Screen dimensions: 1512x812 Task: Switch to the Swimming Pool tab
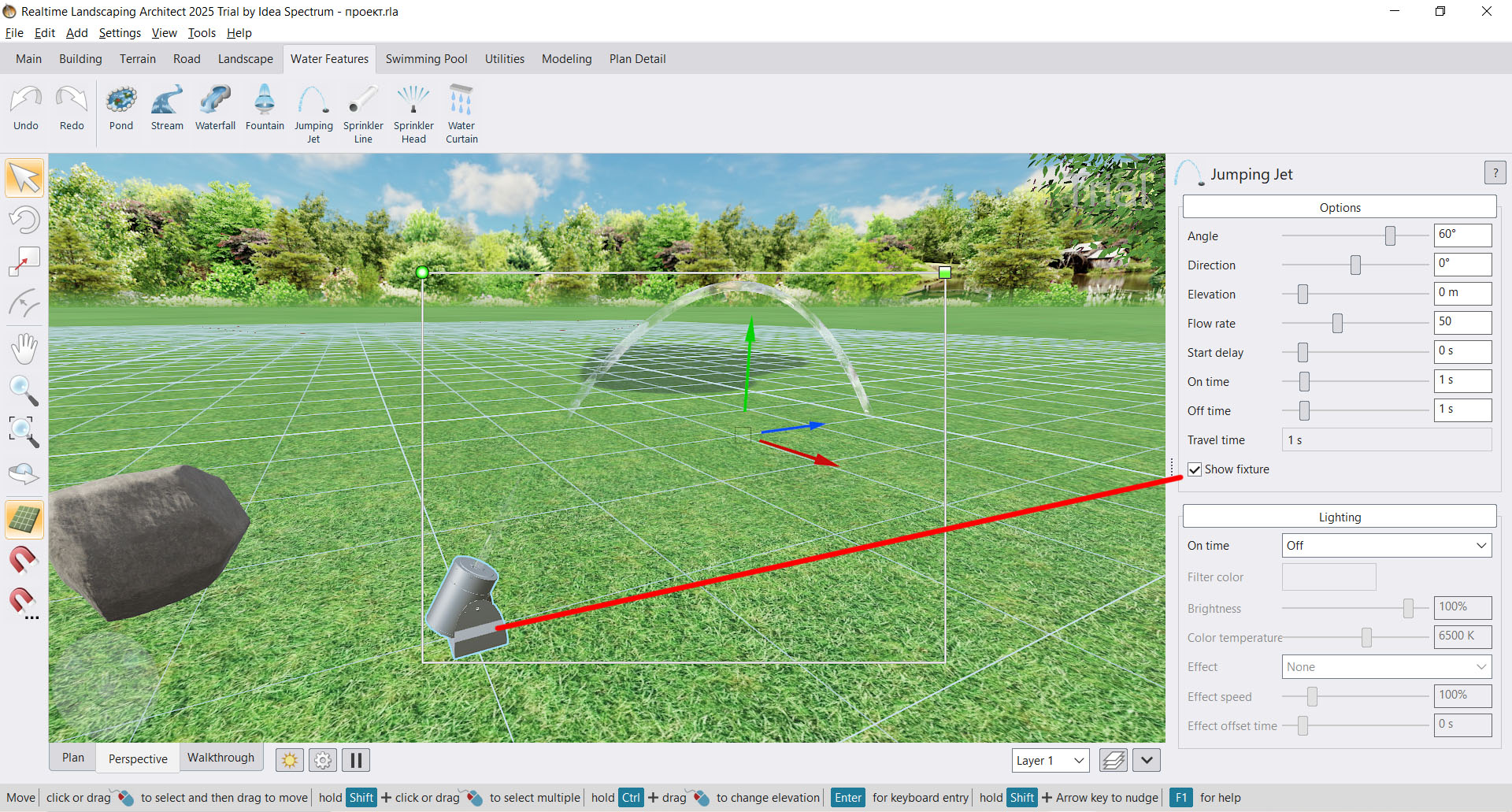(x=426, y=59)
